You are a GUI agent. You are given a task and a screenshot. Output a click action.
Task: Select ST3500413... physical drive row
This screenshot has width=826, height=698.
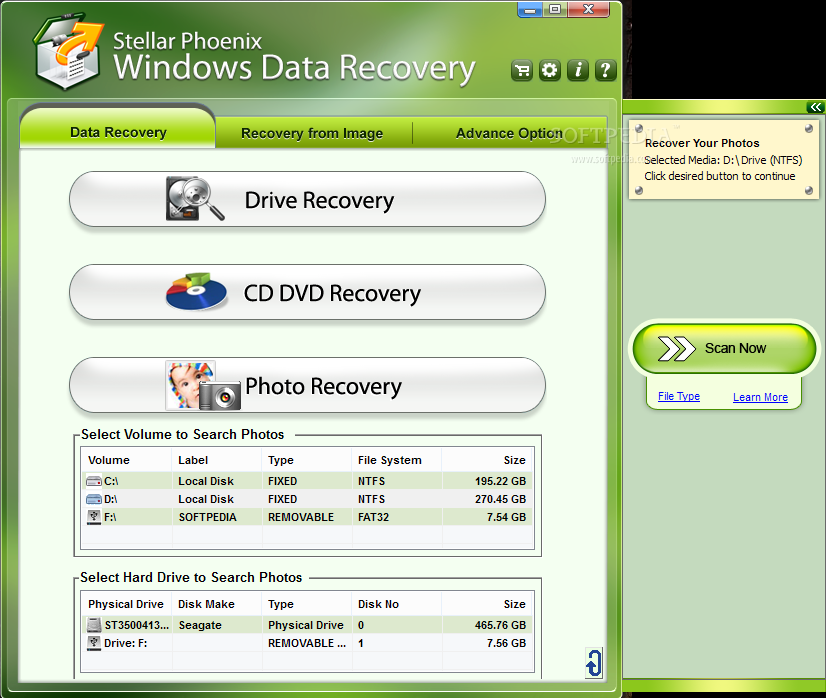(x=307, y=625)
